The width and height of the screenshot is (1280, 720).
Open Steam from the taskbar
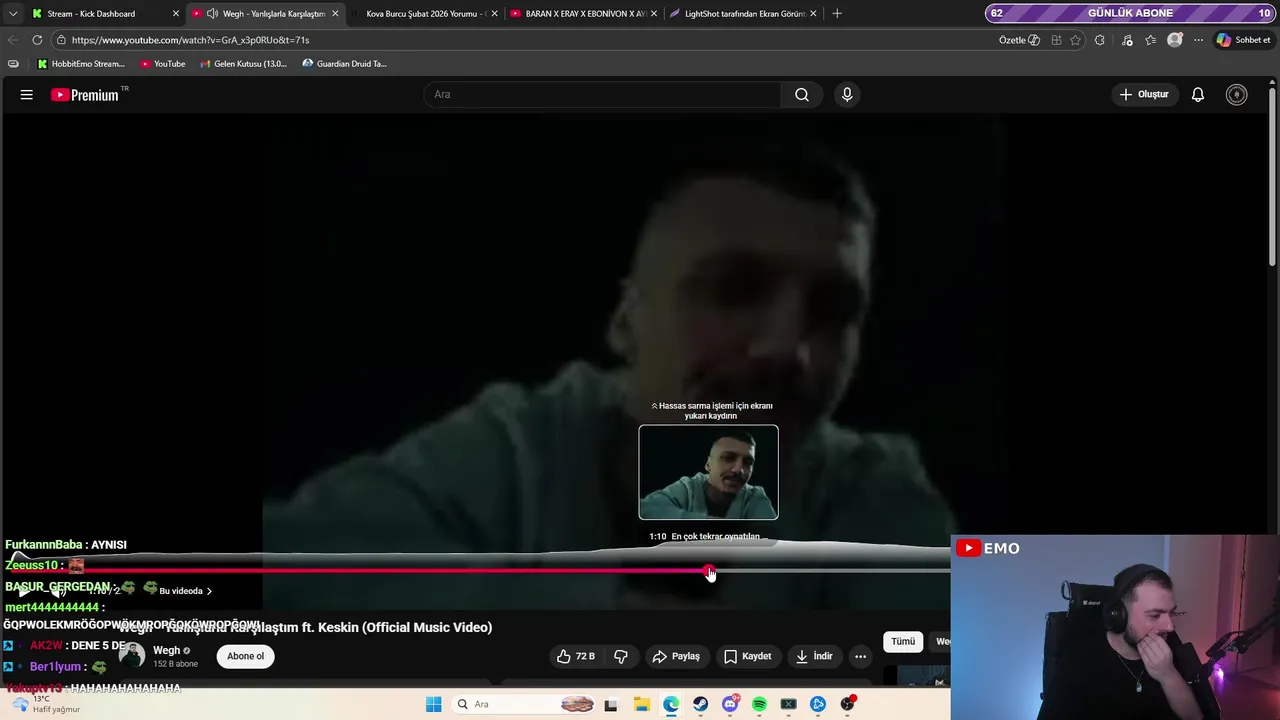(700, 704)
